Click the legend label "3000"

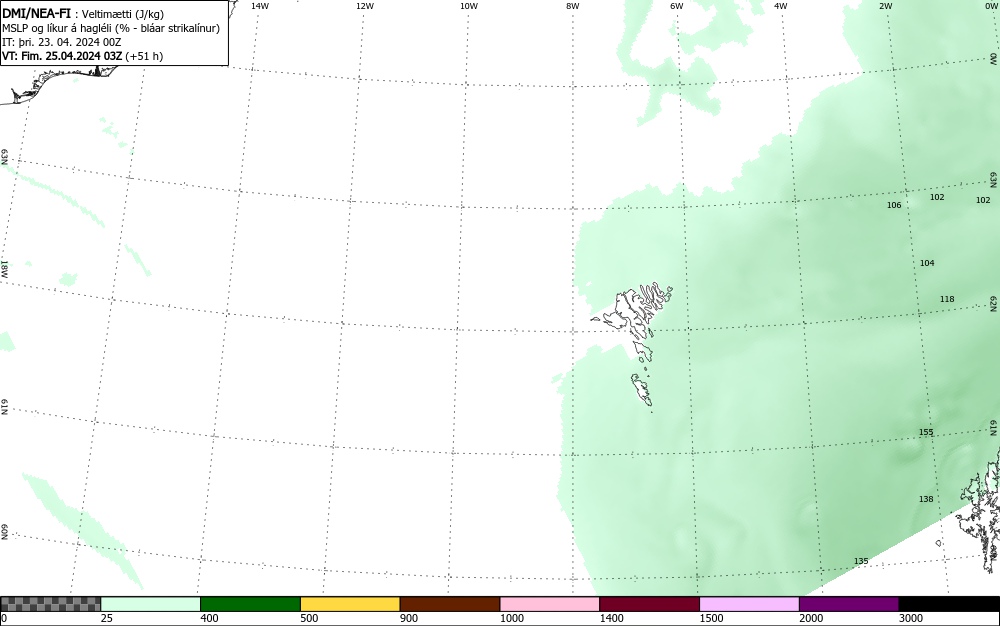(x=911, y=618)
